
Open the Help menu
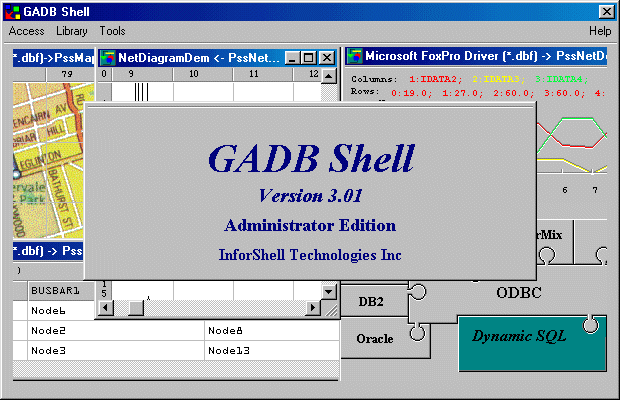tap(599, 31)
